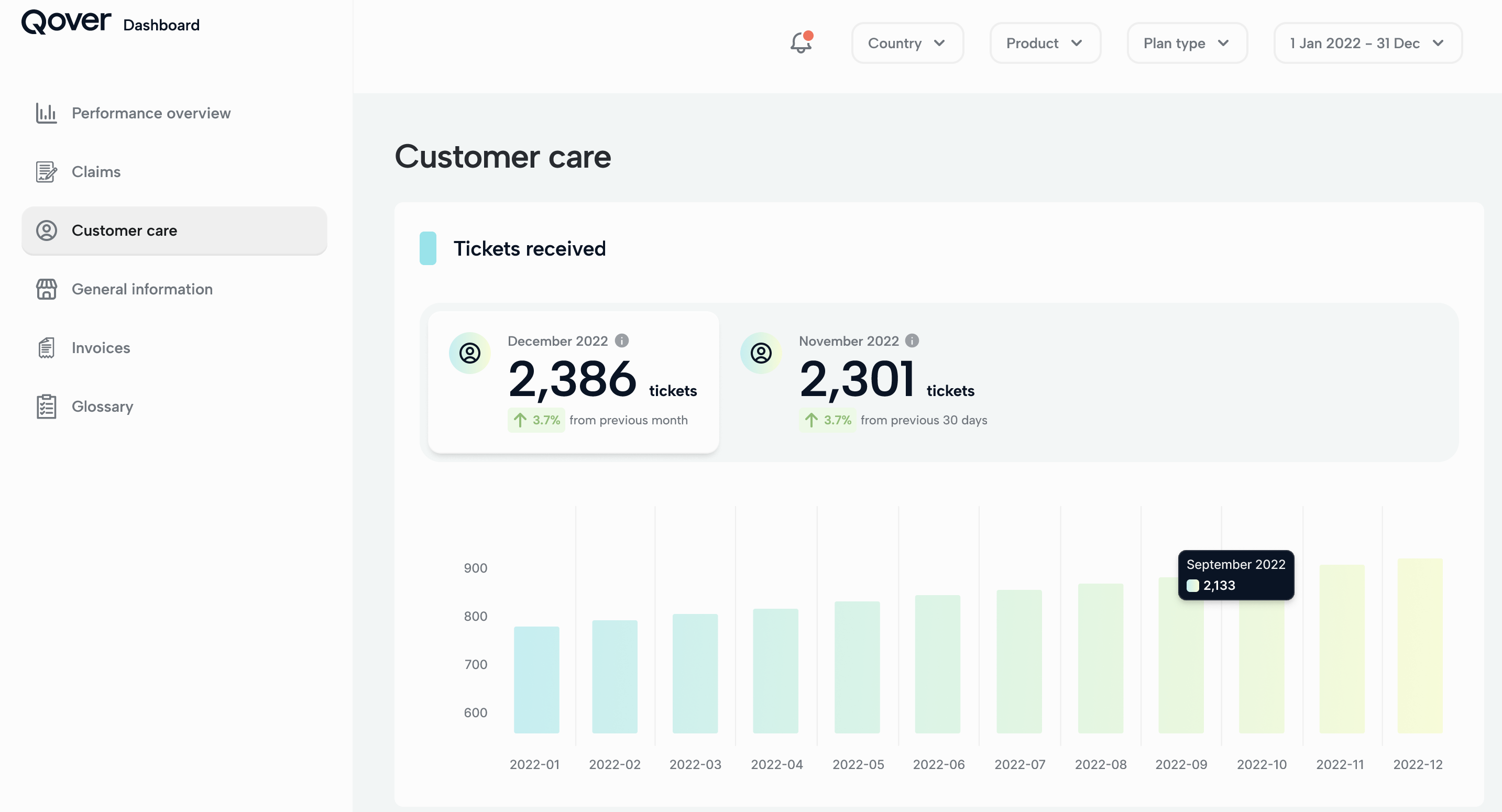Screen dimensions: 1502x812
Task: Open the Country filter dropdown
Action: pyautogui.click(x=907, y=43)
